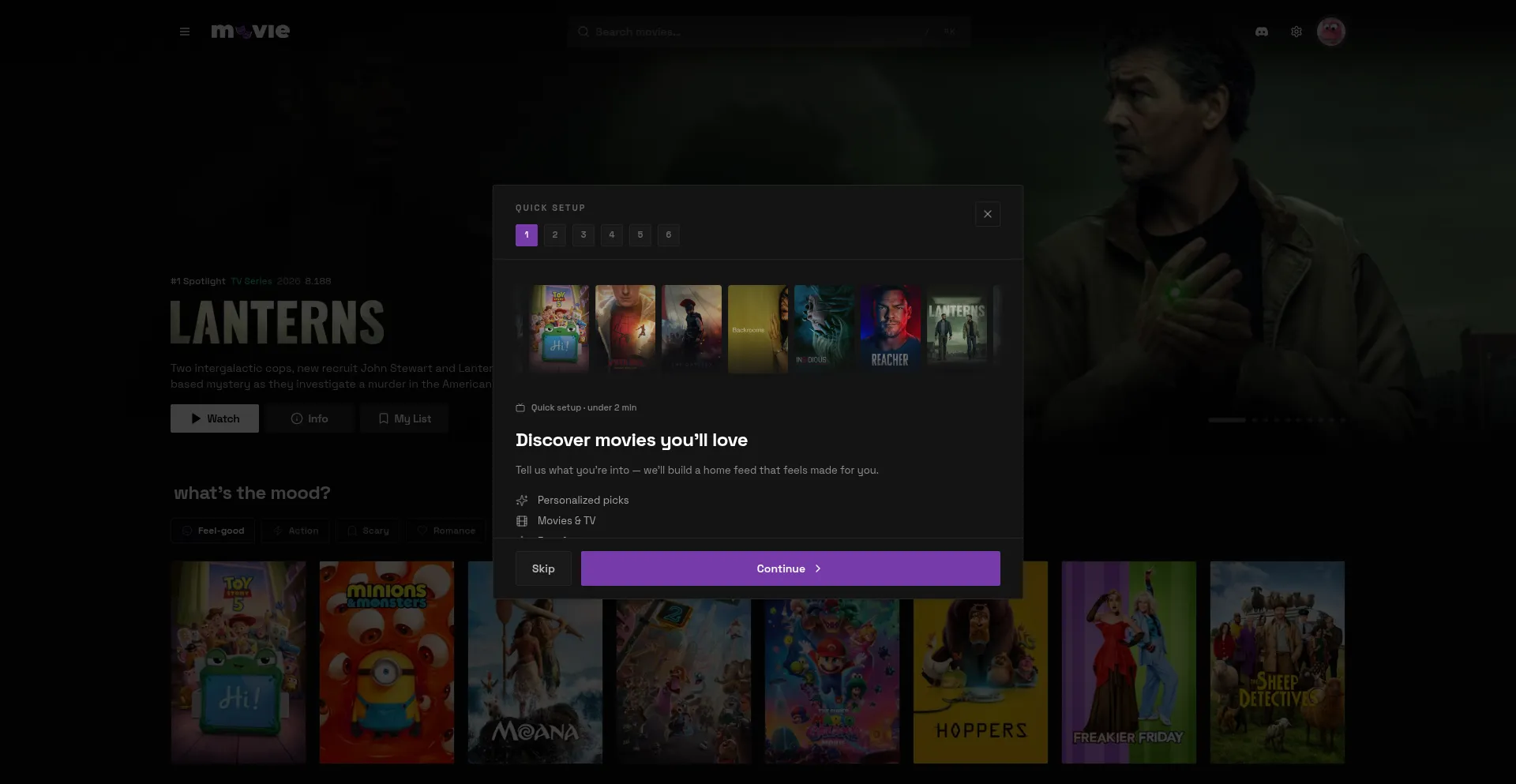Image resolution: width=1516 pixels, height=784 pixels.
Task: Open the Discord icon link
Action: [1262, 32]
